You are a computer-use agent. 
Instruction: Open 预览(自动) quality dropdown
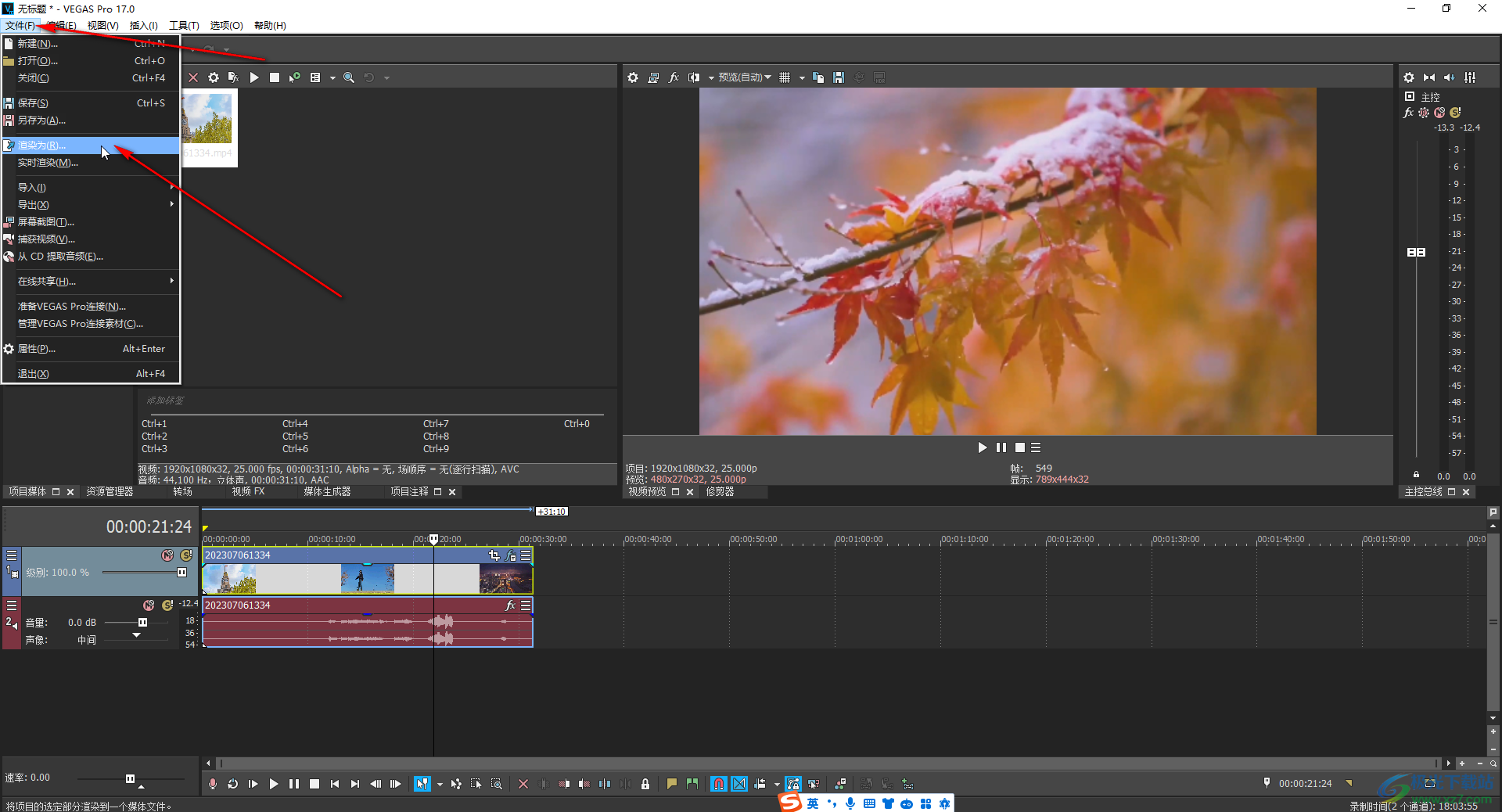(x=744, y=77)
